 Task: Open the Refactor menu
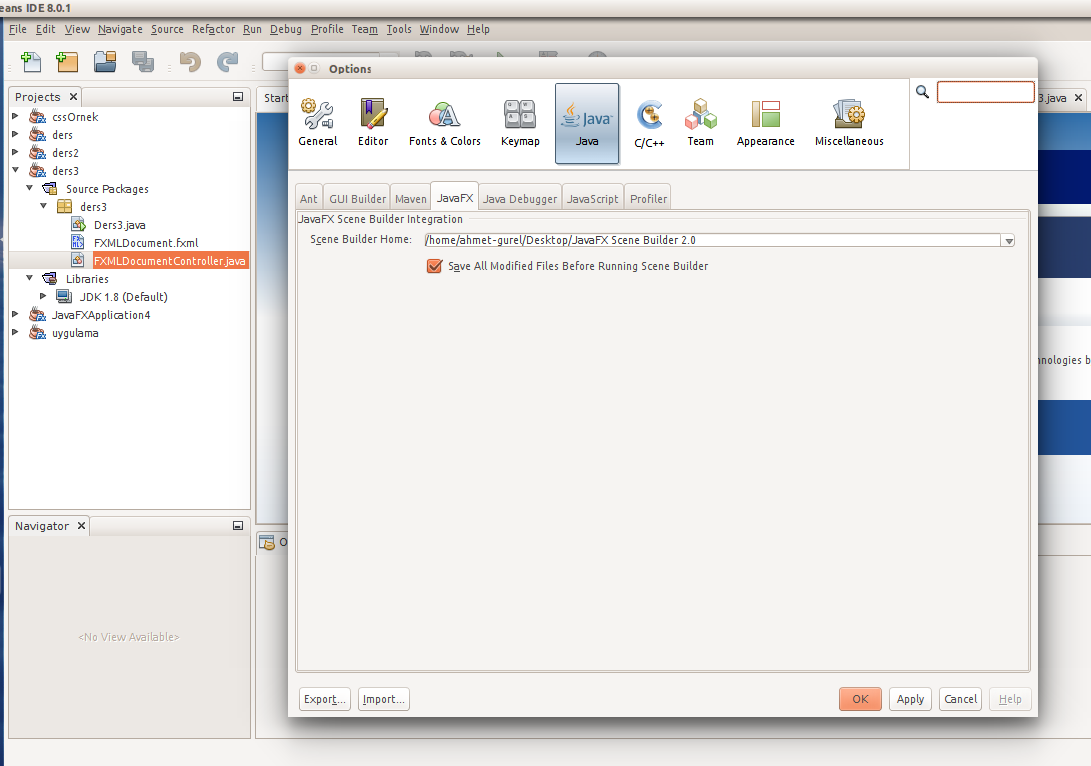click(x=214, y=29)
